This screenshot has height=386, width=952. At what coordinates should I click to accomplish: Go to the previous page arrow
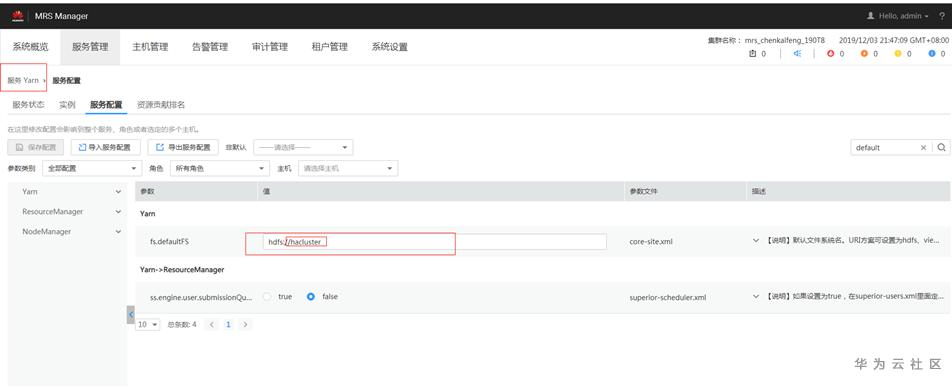click(211, 325)
